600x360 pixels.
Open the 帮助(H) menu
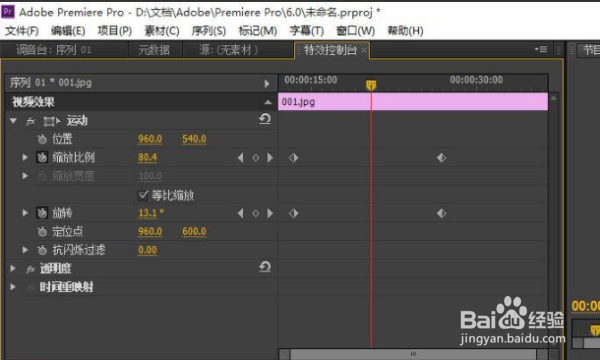406,31
